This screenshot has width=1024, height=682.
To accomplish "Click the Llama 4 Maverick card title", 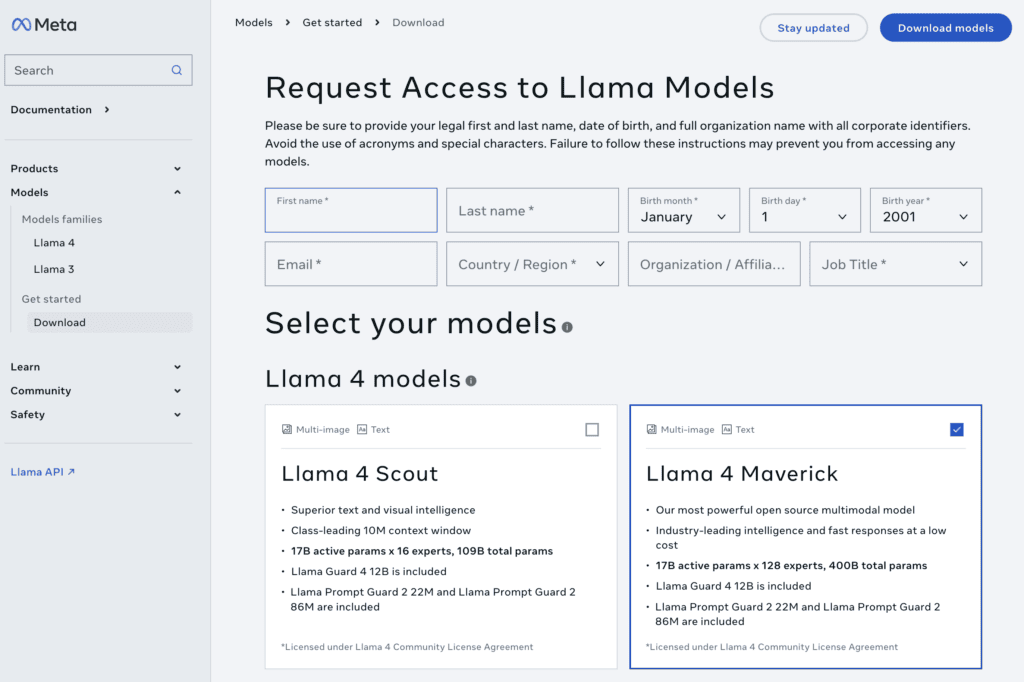I will pos(742,474).
